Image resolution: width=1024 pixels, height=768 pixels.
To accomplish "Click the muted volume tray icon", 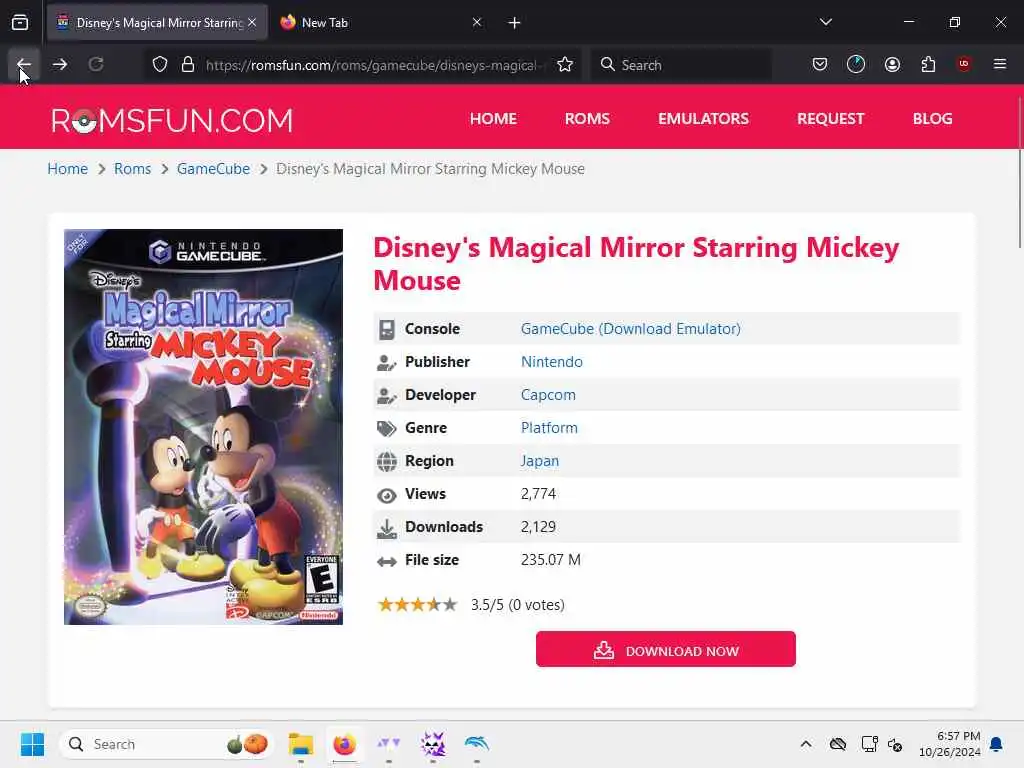I will (x=895, y=744).
